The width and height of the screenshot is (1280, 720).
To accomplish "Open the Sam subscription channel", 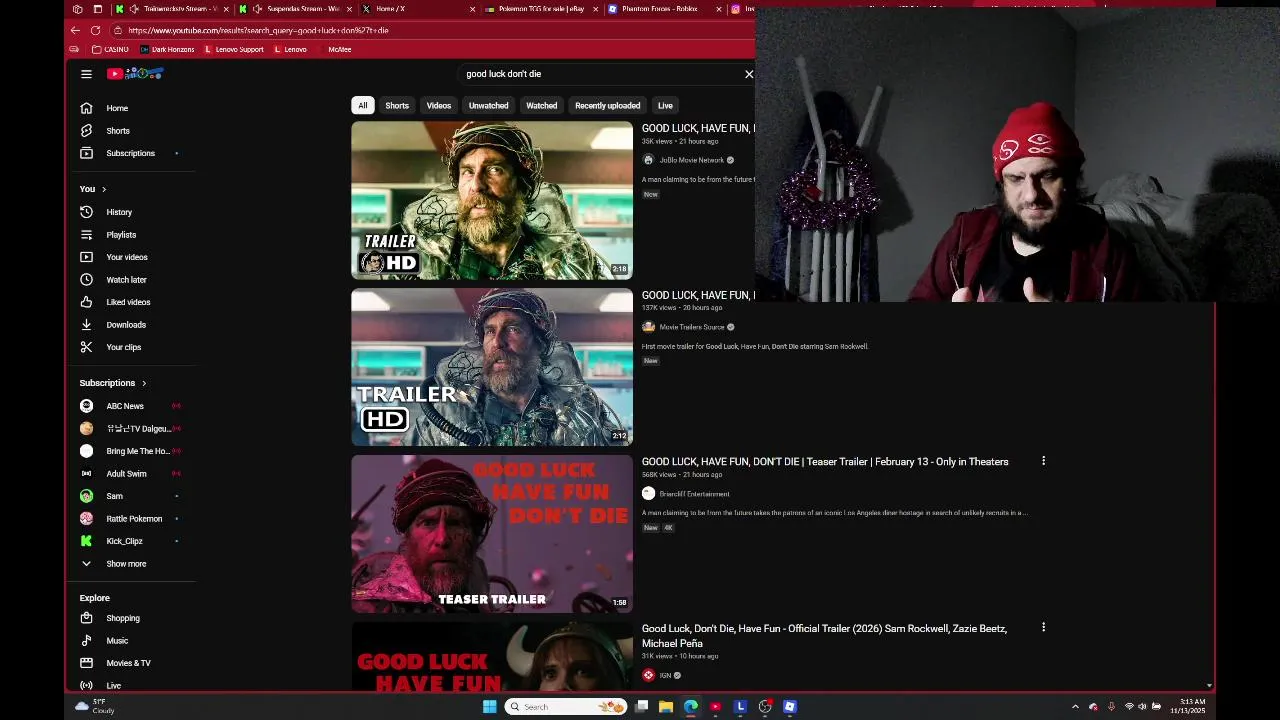I will 115,496.
